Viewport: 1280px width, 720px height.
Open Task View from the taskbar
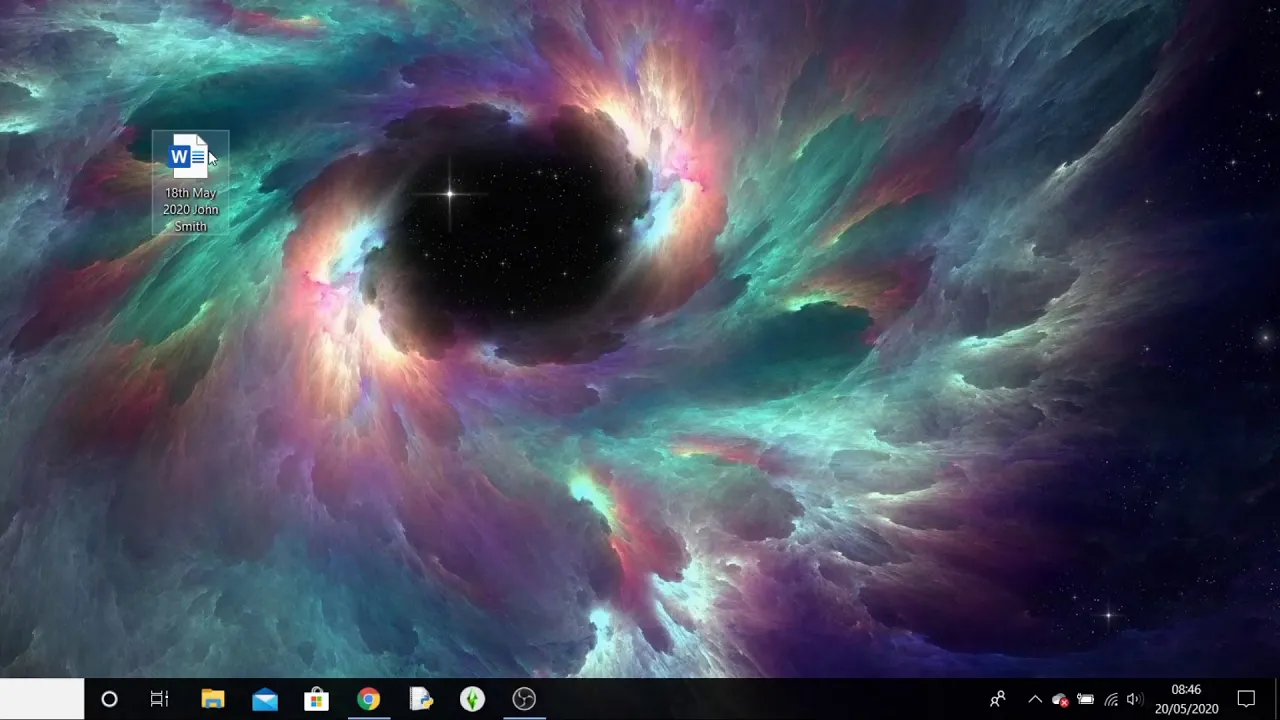tap(159, 699)
